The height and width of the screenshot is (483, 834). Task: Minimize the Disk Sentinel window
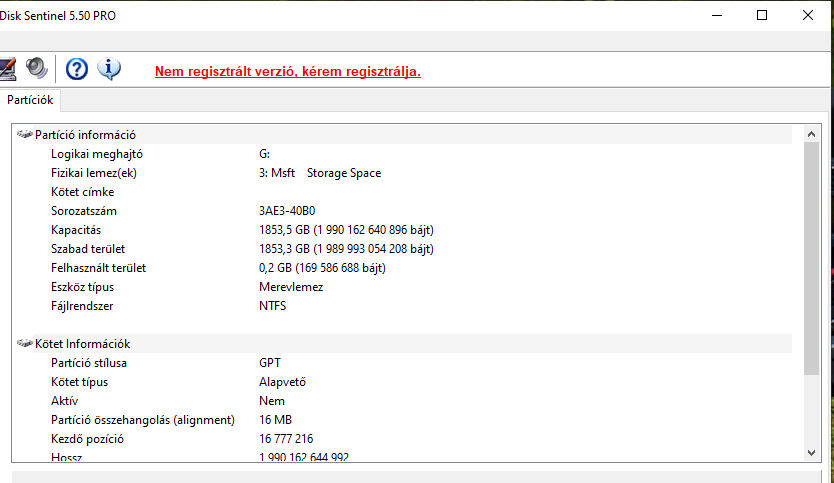(717, 15)
